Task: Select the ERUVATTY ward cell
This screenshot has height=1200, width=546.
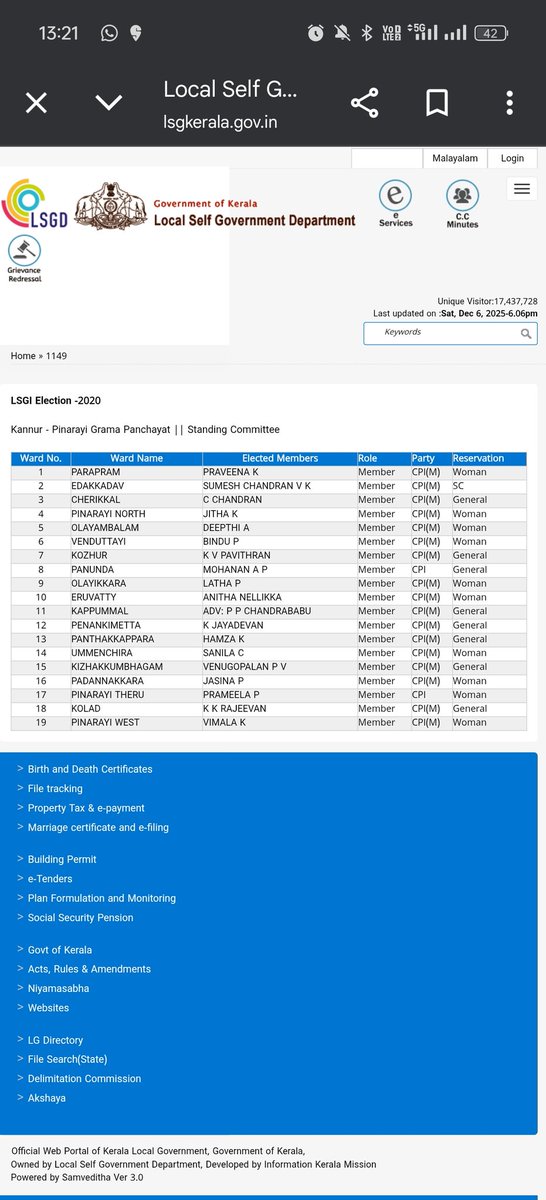Action: [x=136, y=597]
